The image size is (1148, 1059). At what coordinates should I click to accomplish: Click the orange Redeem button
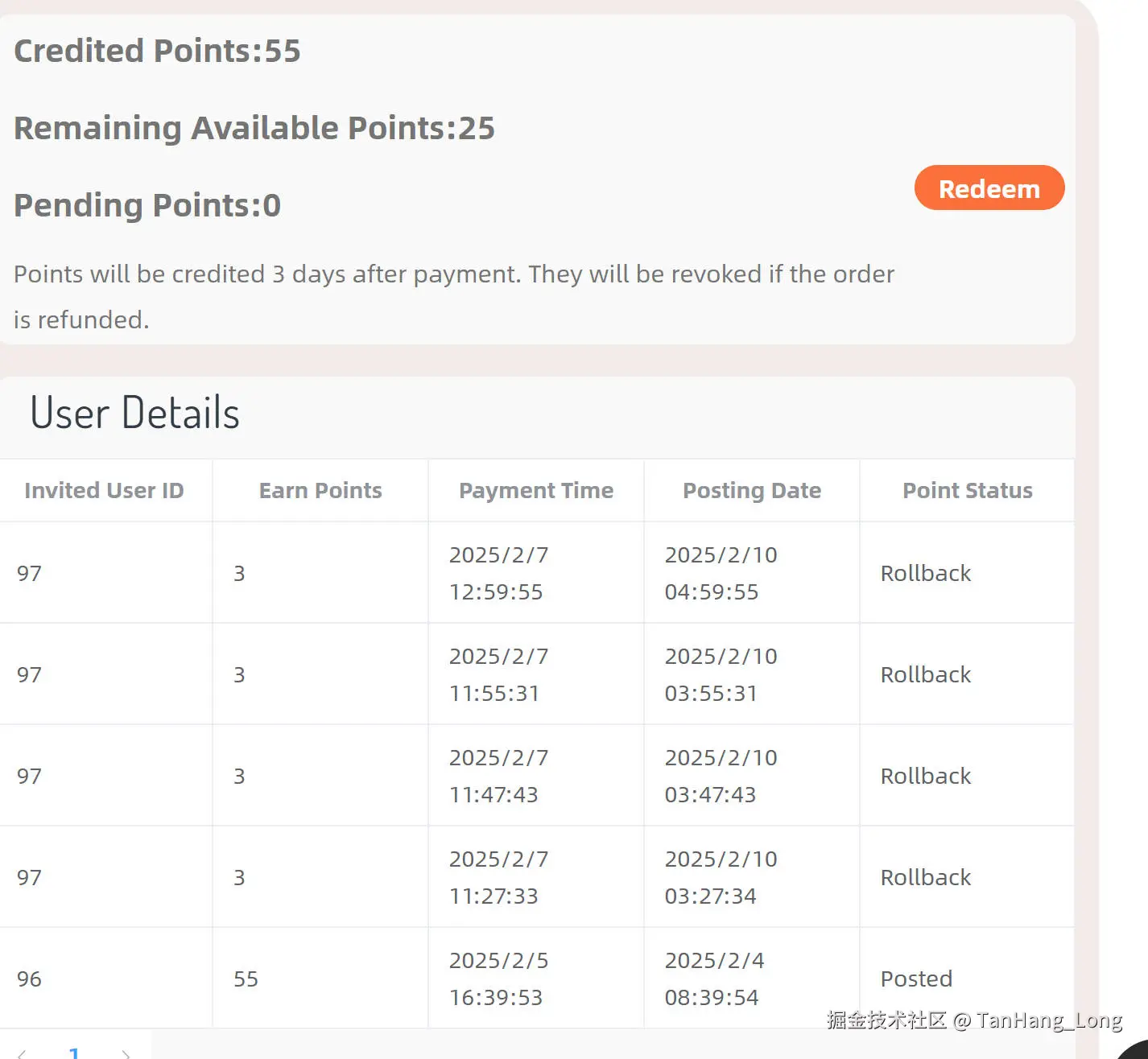(x=989, y=188)
